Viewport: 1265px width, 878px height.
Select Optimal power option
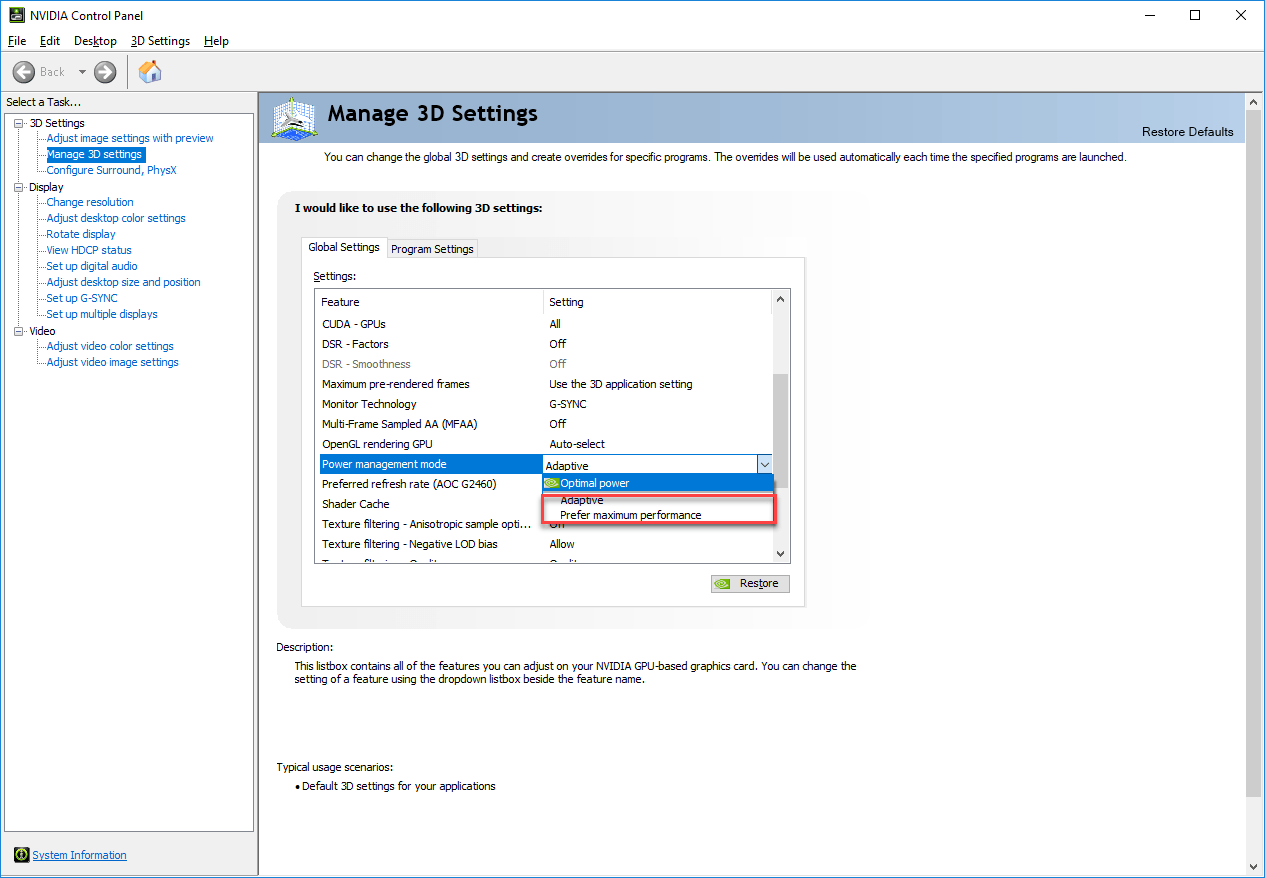(594, 483)
